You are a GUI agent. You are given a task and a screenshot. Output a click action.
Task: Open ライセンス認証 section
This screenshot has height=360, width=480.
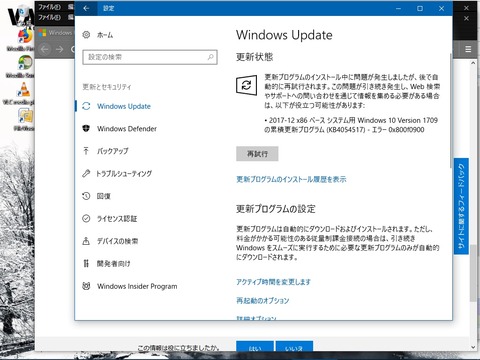pos(117,219)
